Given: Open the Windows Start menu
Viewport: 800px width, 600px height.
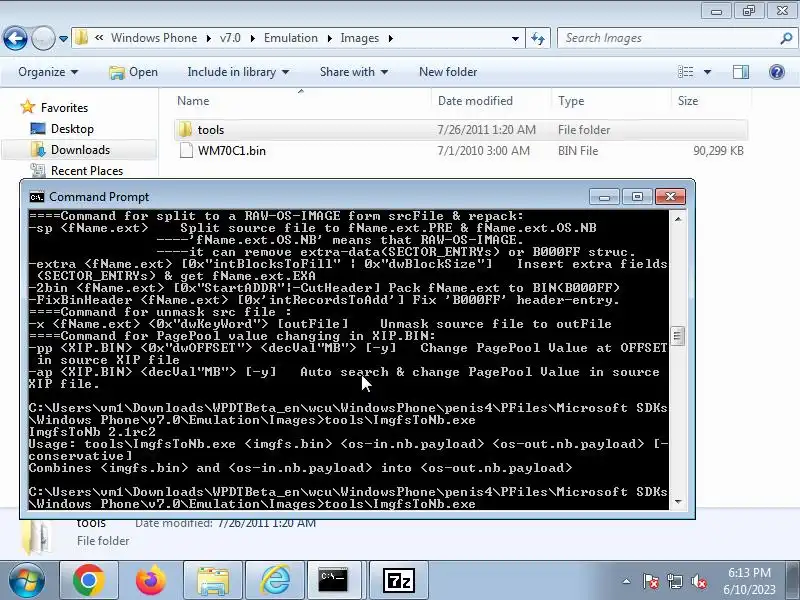Looking at the screenshot, I should [27, 581].
